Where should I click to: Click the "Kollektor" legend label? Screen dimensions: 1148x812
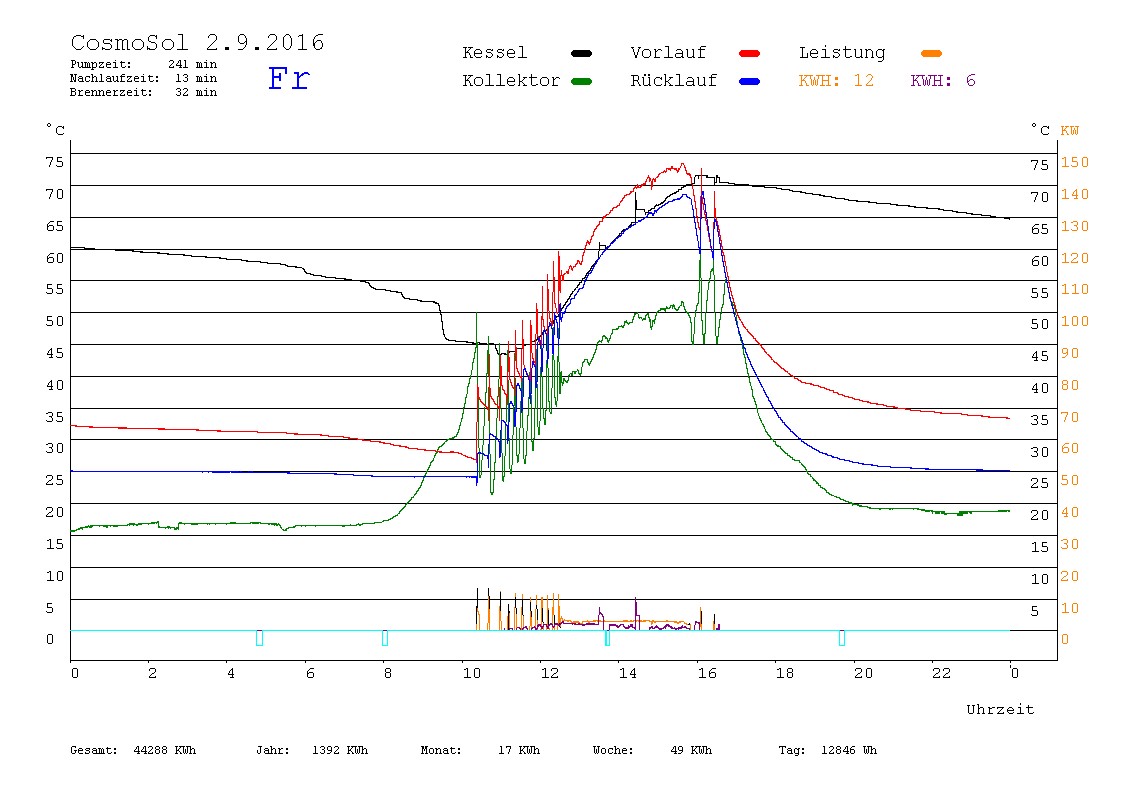coord(511,81)
